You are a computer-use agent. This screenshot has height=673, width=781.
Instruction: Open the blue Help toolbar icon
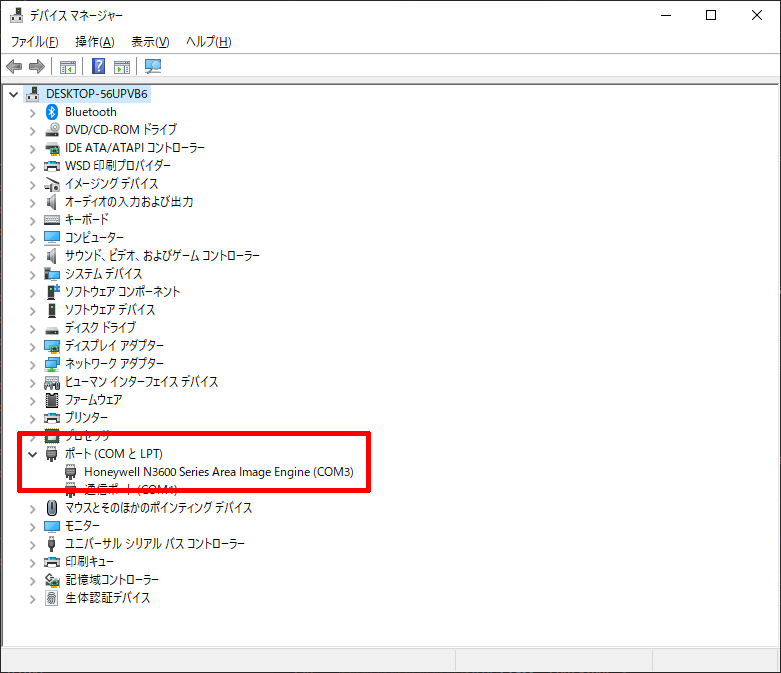tap(99, 66)
